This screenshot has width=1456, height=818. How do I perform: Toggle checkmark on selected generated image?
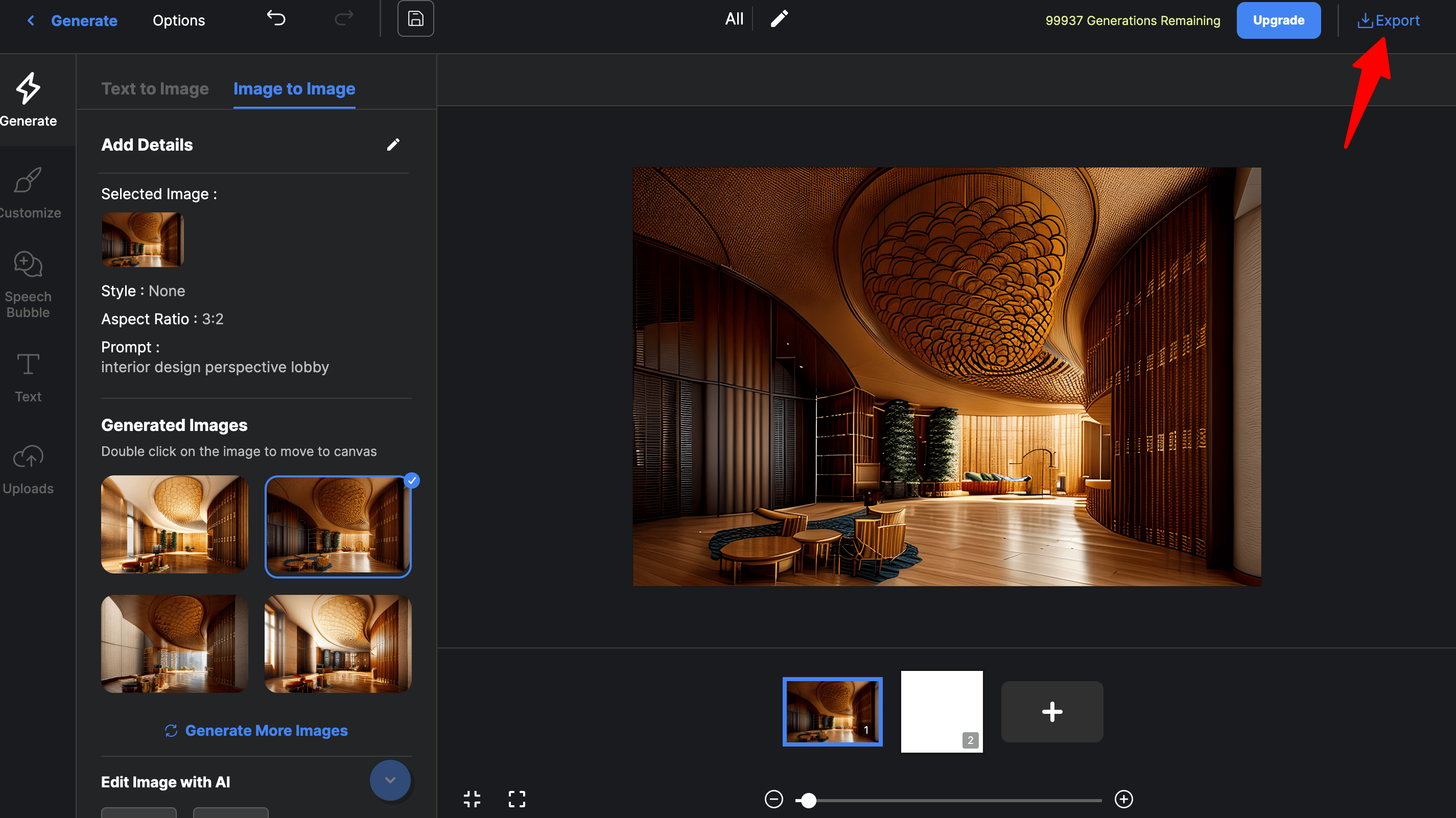(x=411, y=481)
